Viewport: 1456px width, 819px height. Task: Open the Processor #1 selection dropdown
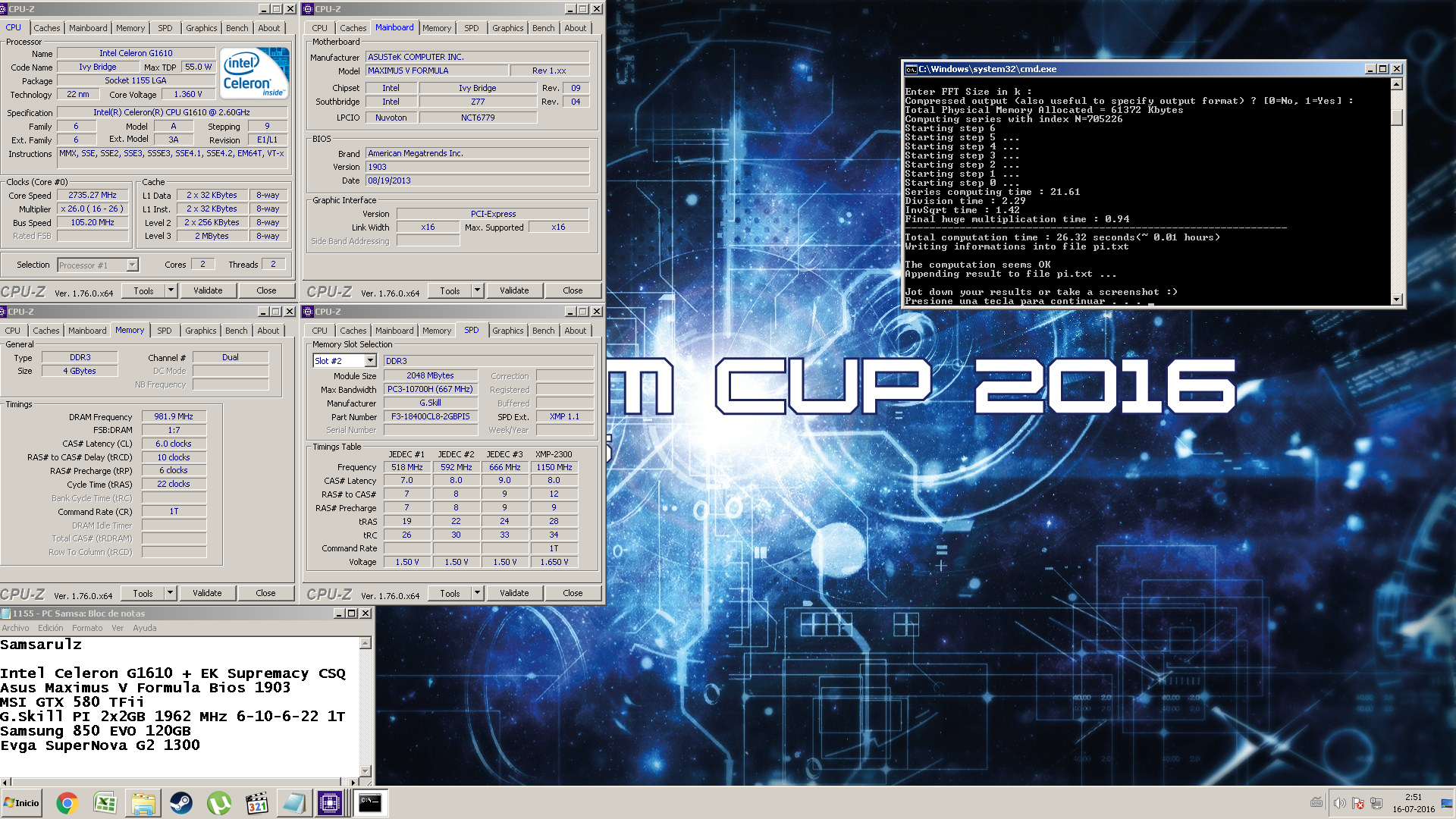[x=132, y=265]
